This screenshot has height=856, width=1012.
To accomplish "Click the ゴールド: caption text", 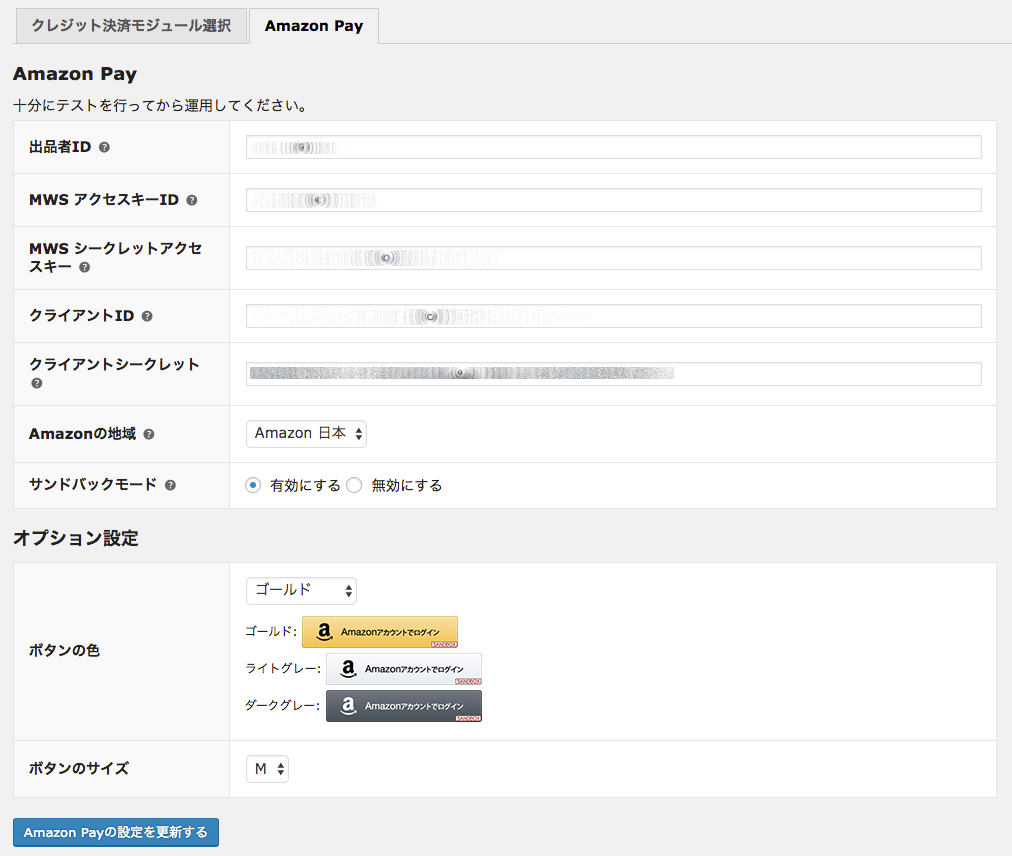I will click(271, 631).
